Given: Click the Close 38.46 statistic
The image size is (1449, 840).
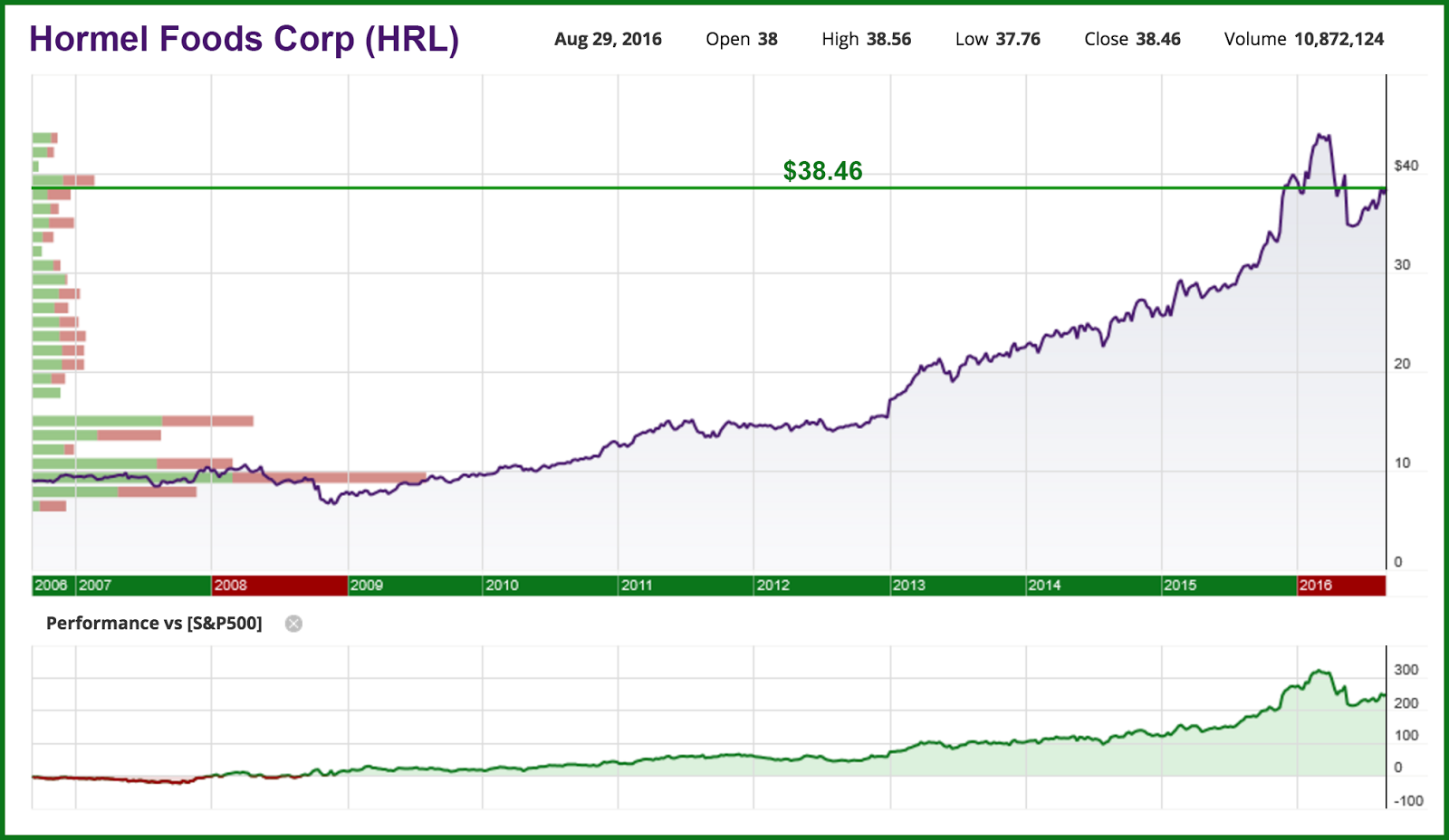Looking at the screenshot, I should (x=1132, y=39).
